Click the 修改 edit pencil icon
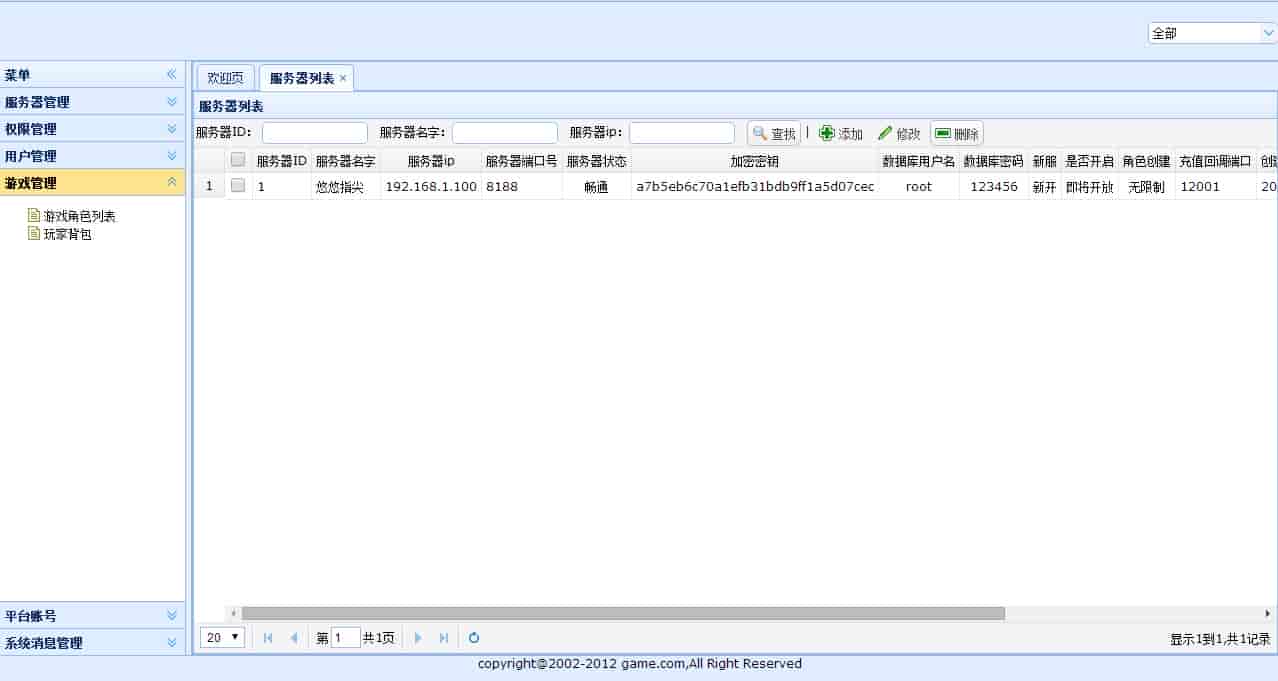1278x681 pixels. tap(885, 133)
